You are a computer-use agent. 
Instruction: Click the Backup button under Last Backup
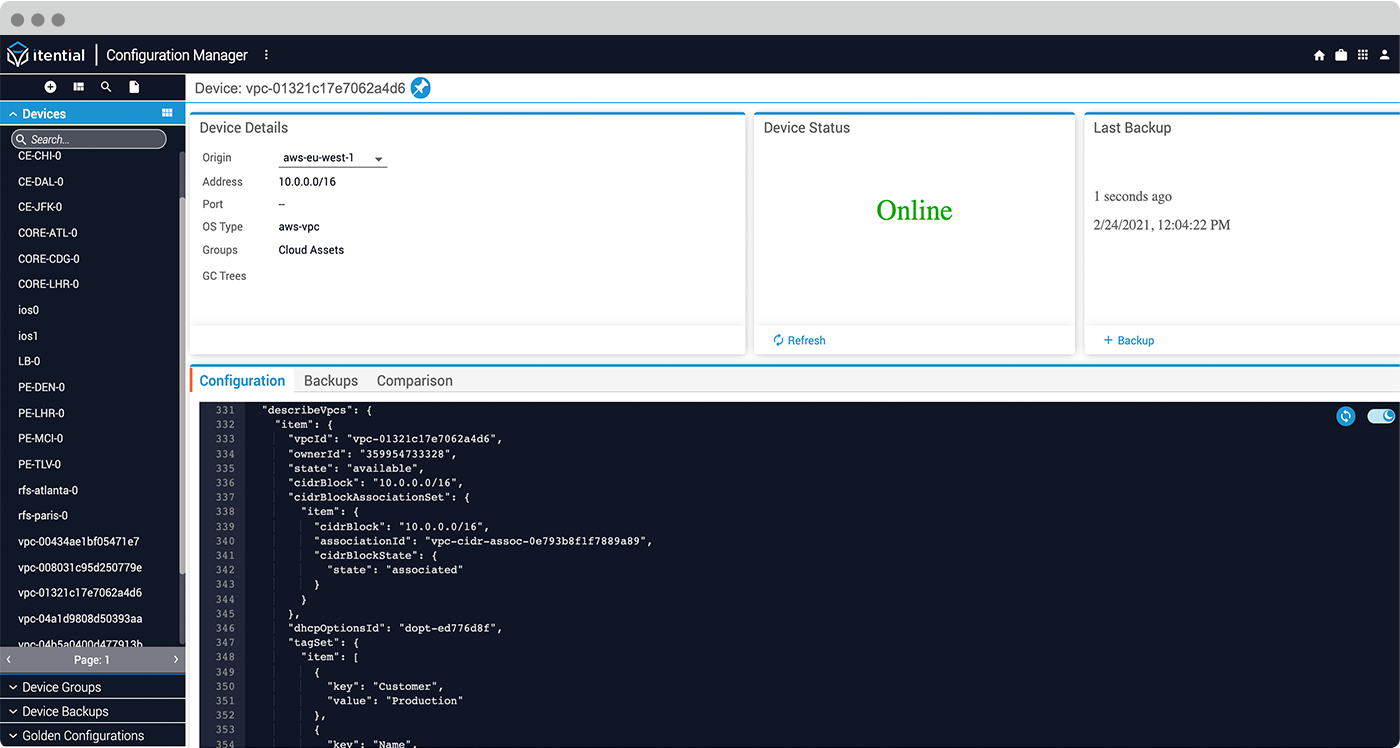tap(1128, 340)
